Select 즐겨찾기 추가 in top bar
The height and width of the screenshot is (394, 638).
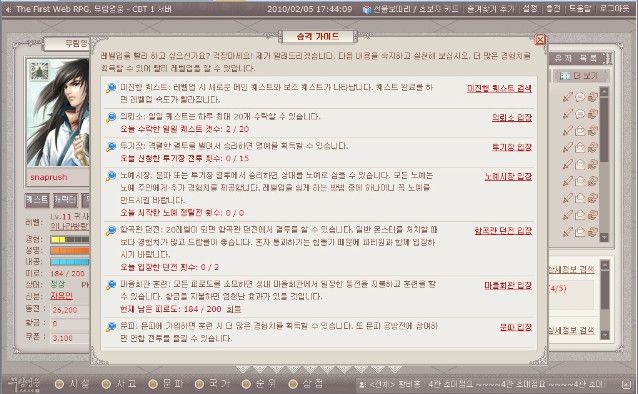pyautogui.click(x=490, y=9)
